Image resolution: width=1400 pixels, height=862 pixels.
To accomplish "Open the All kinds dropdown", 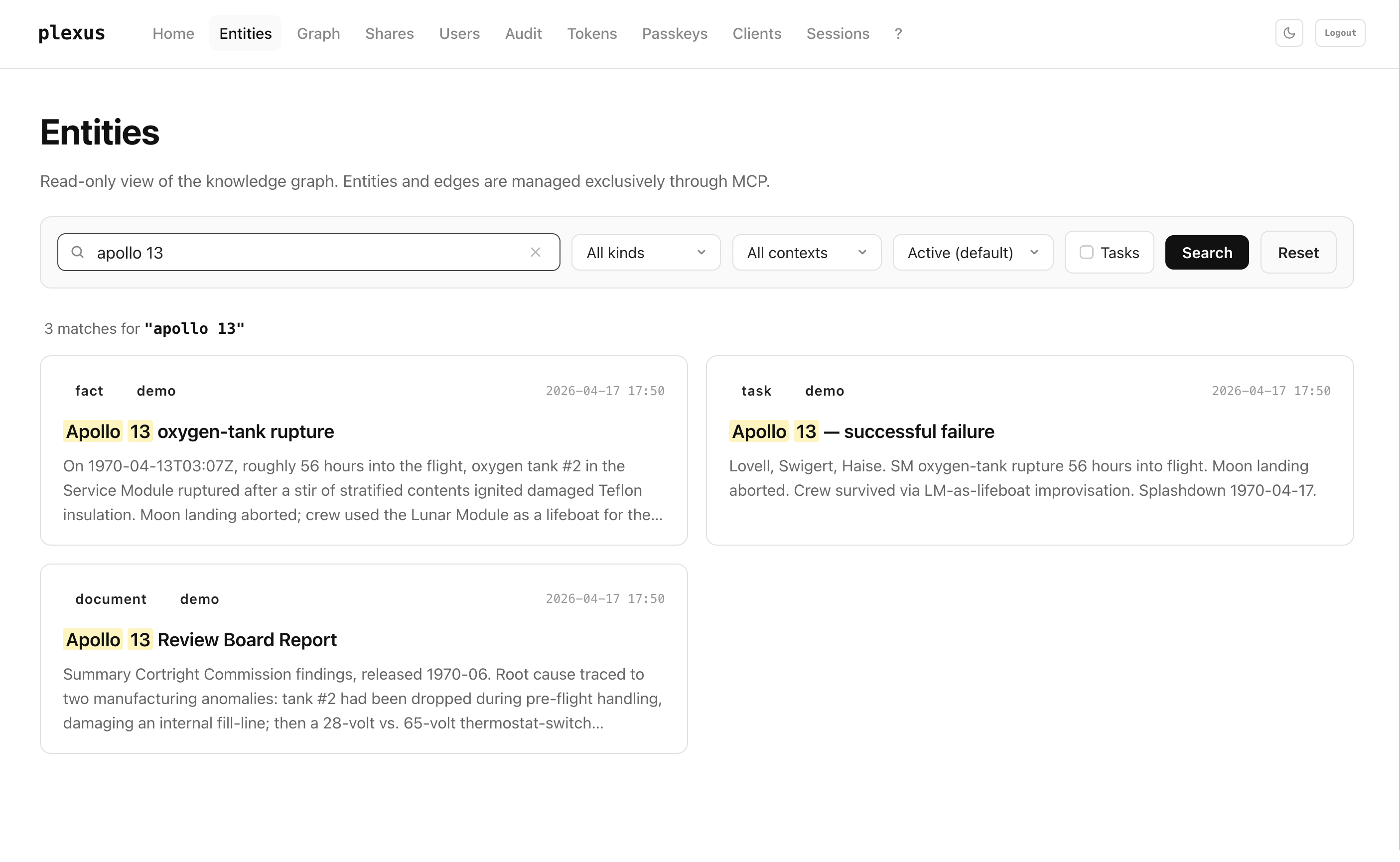I will pyautogui.click(x=645, y=252).
